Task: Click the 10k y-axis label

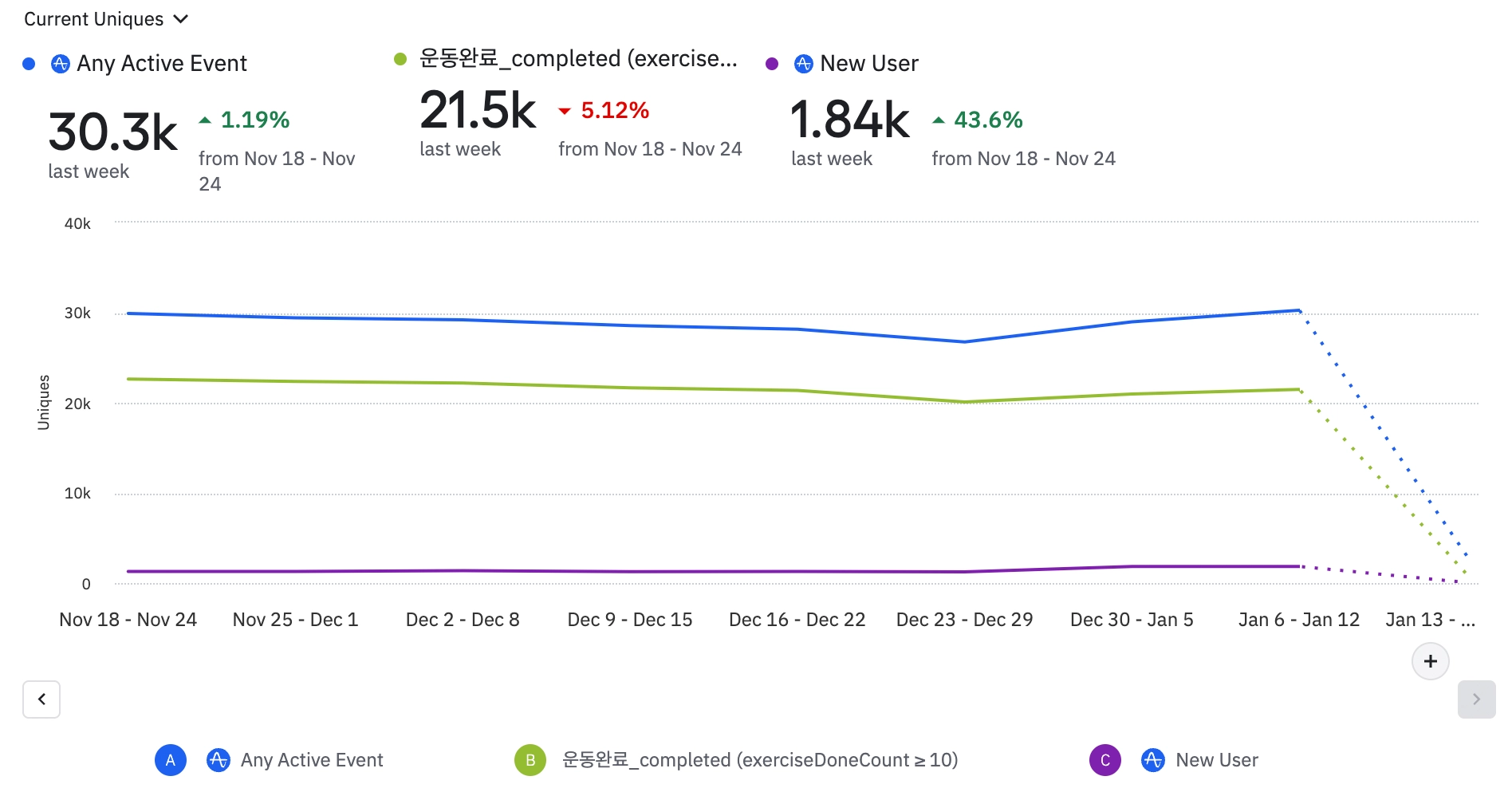Action: (77, 494)
